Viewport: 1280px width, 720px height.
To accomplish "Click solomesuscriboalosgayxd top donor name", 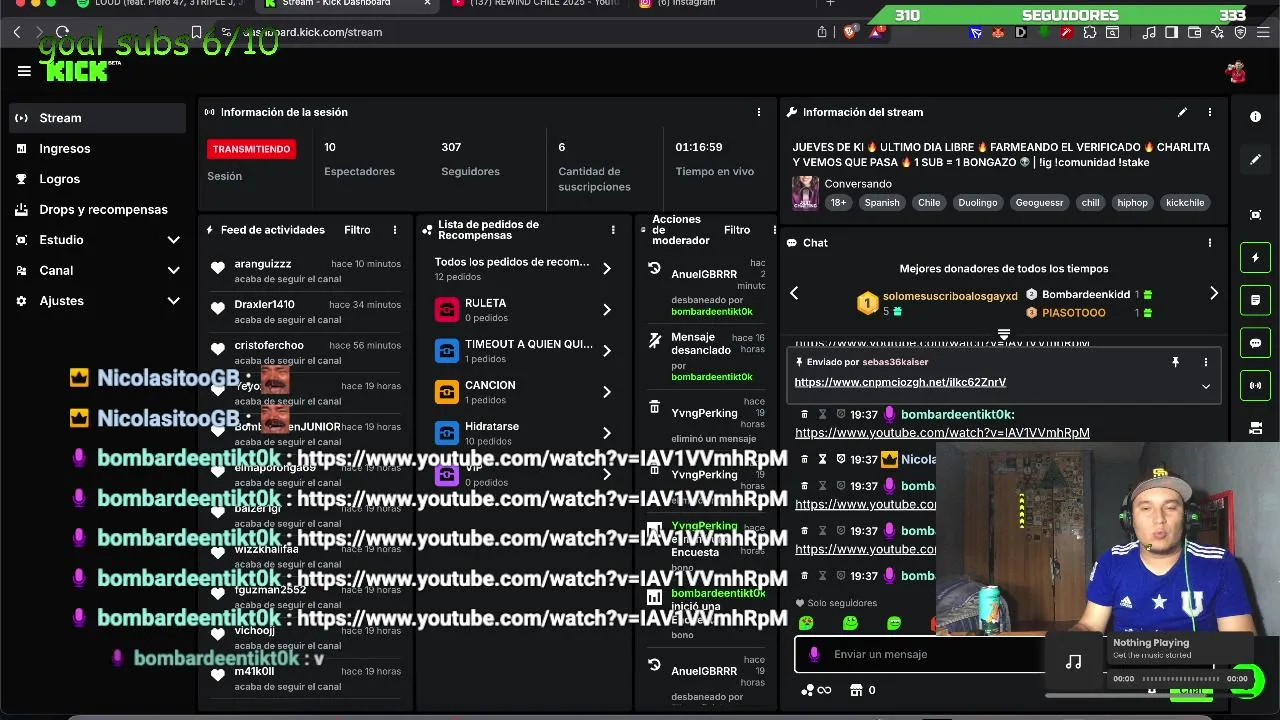I will point(950,296).
